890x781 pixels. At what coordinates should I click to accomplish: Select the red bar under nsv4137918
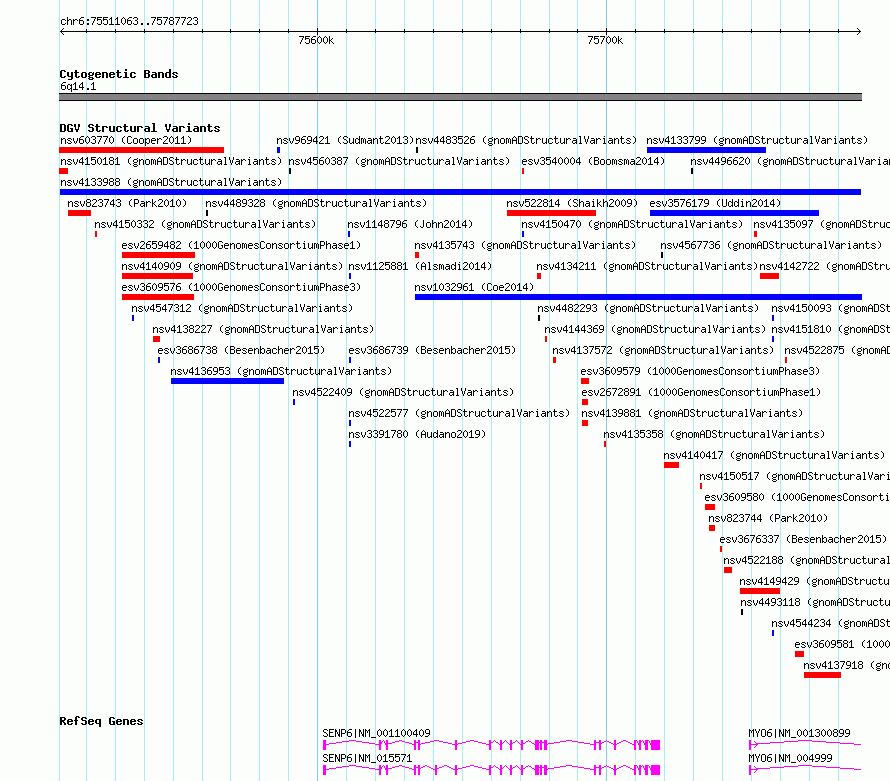click(x=822, y=675)
